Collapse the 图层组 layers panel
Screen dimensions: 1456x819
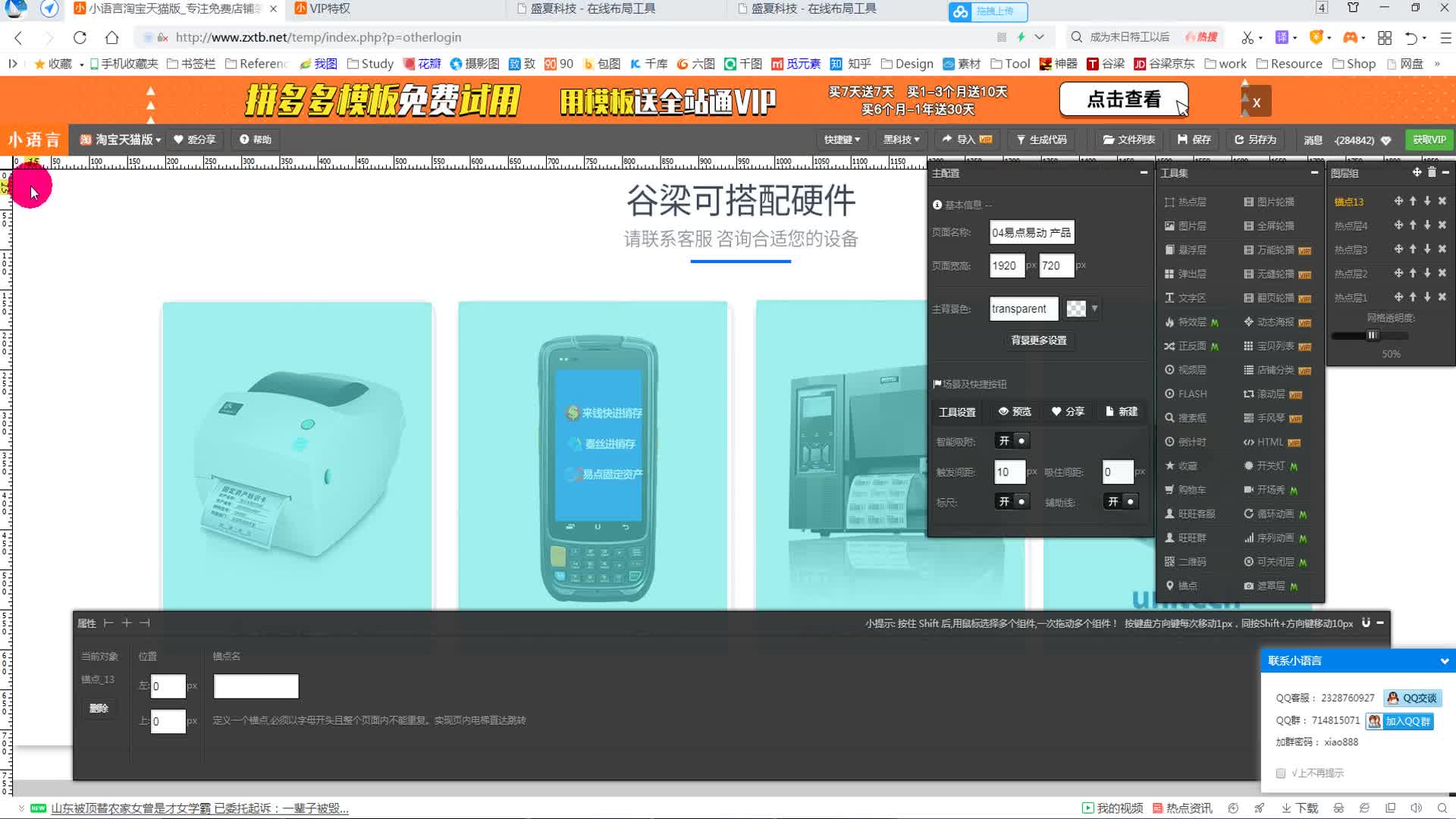(1445, 173)
